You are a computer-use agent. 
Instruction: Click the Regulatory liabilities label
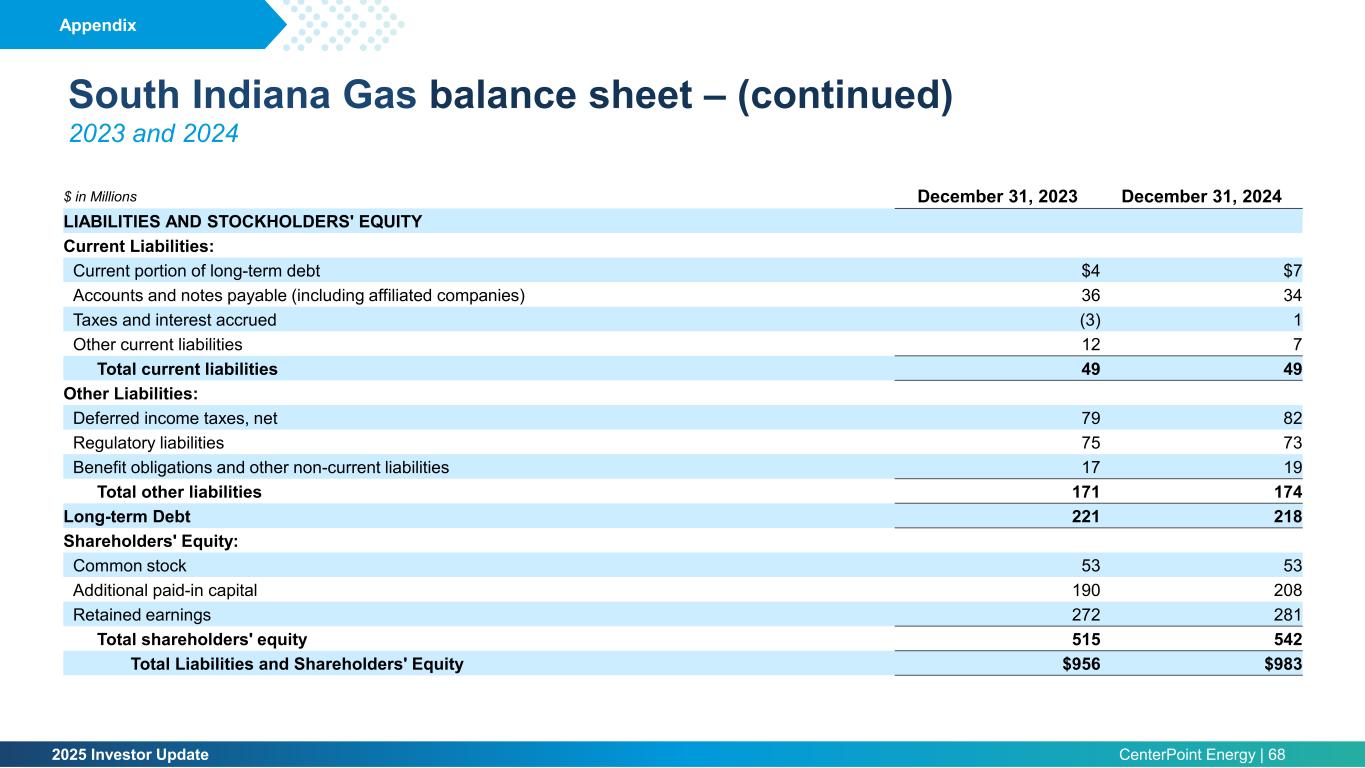pos(149,442)
